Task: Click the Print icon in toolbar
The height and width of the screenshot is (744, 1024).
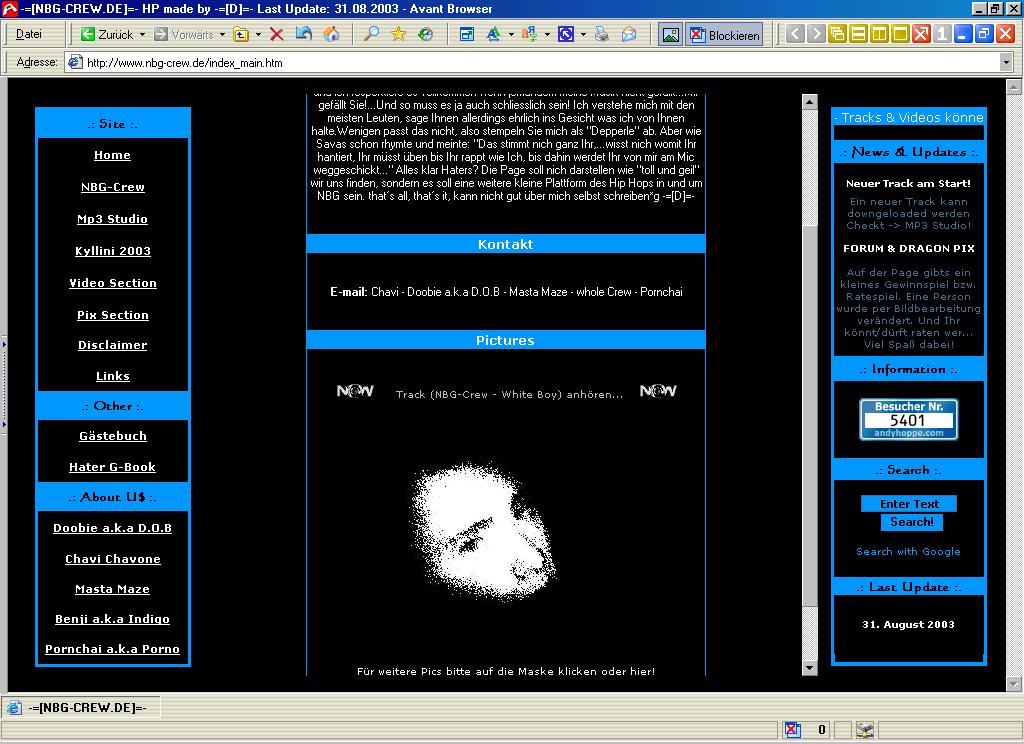Action: [x=602, y=34]
